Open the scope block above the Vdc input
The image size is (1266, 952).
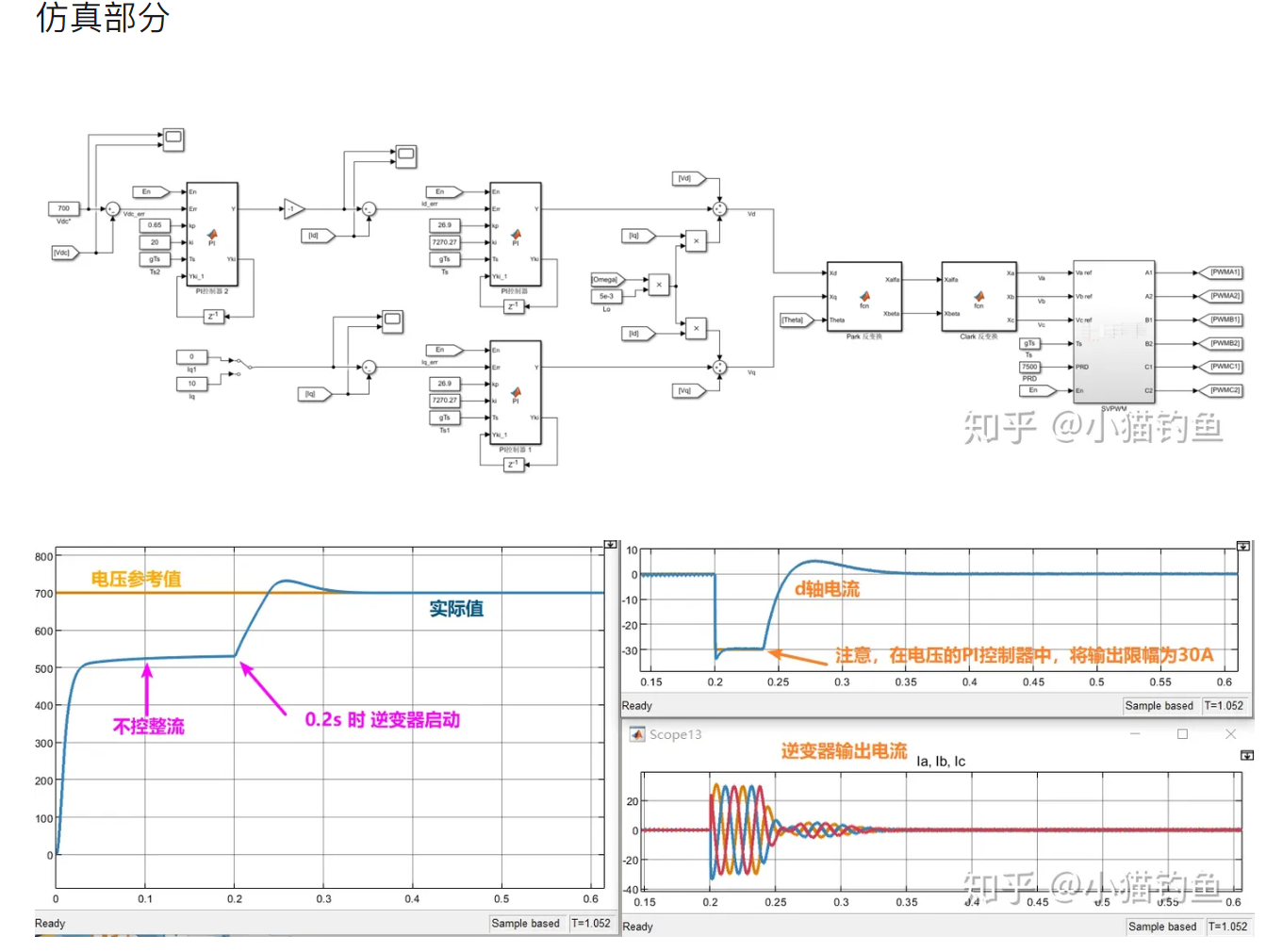[173, 139]
